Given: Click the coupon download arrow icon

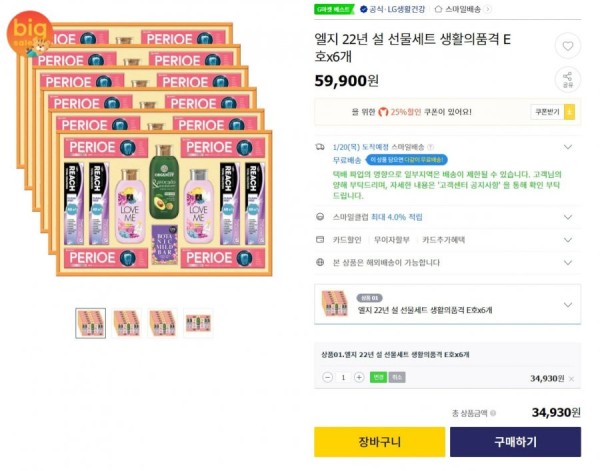Looking at the screenshot, I should (569, 112).
